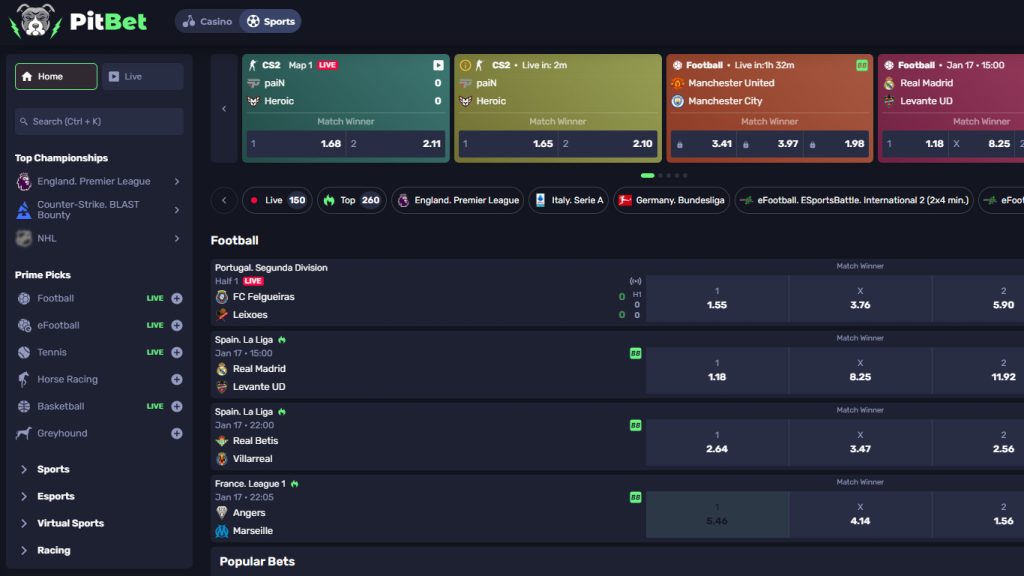Bet draw 8.25 in Real Madrid vs Levante row
Screen dimensions: 1024x576
(x=860, y=371)
